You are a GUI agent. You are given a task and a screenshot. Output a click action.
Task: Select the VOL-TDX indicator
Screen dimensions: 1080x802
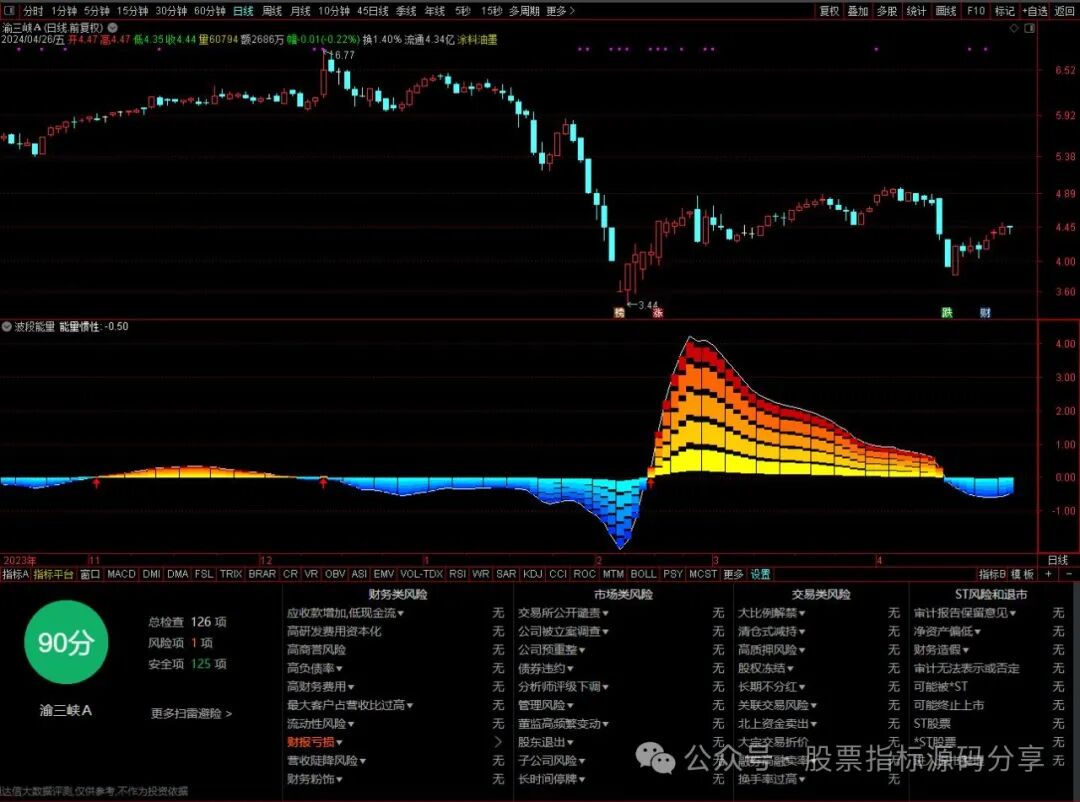421,574
